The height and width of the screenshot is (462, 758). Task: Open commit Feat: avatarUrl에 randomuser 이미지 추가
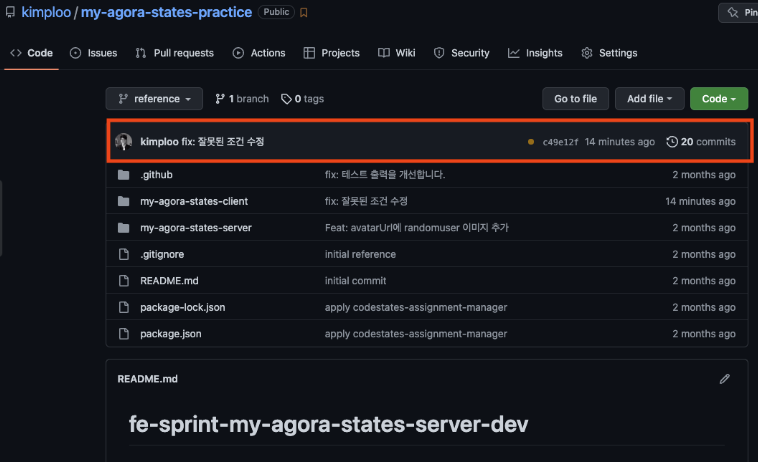(417, 228)
